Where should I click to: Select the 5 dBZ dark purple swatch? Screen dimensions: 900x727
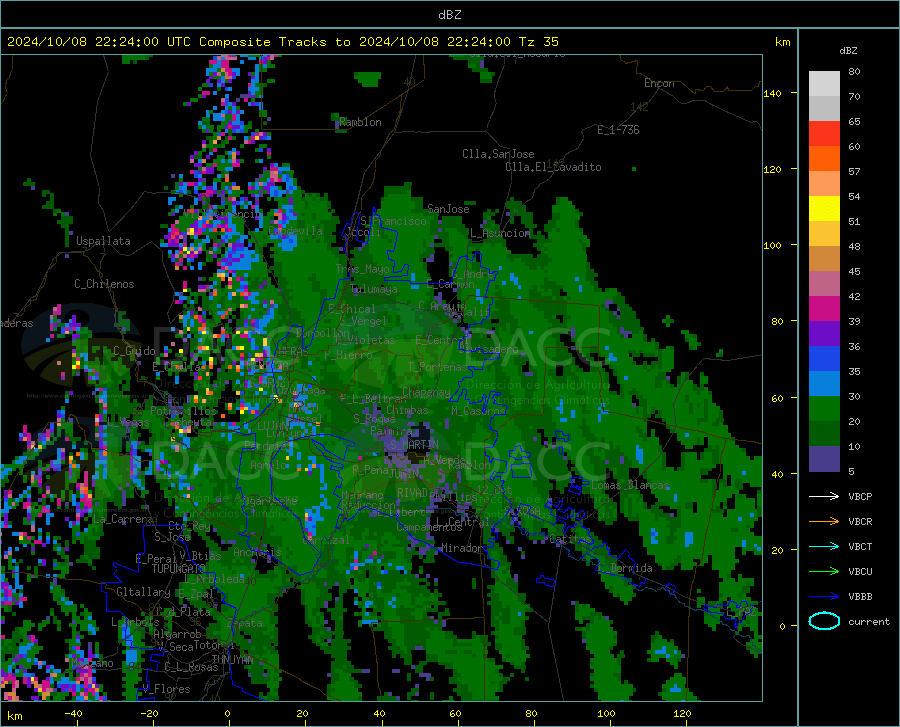click(x=824, y=459)
